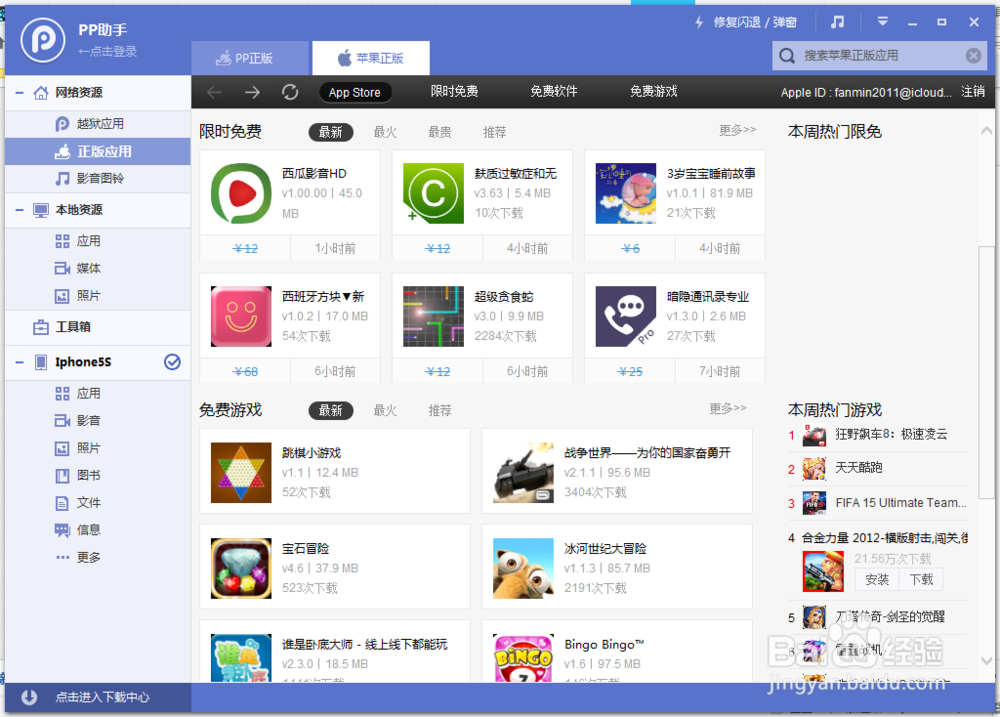The height and width of the screenshot is (717, 1000).
Task: Go back with the left arrow
Action: 214,92
